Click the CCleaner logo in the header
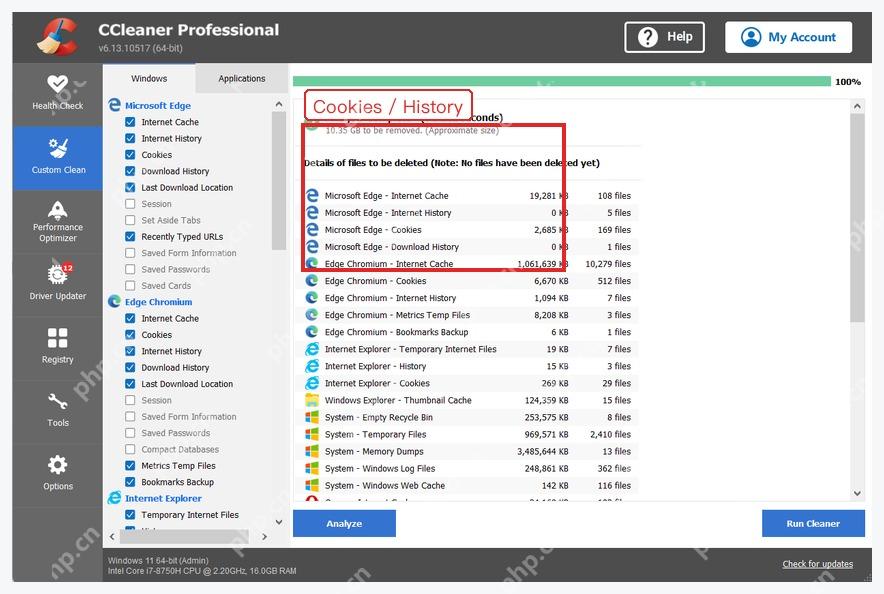 click(58, 37)
